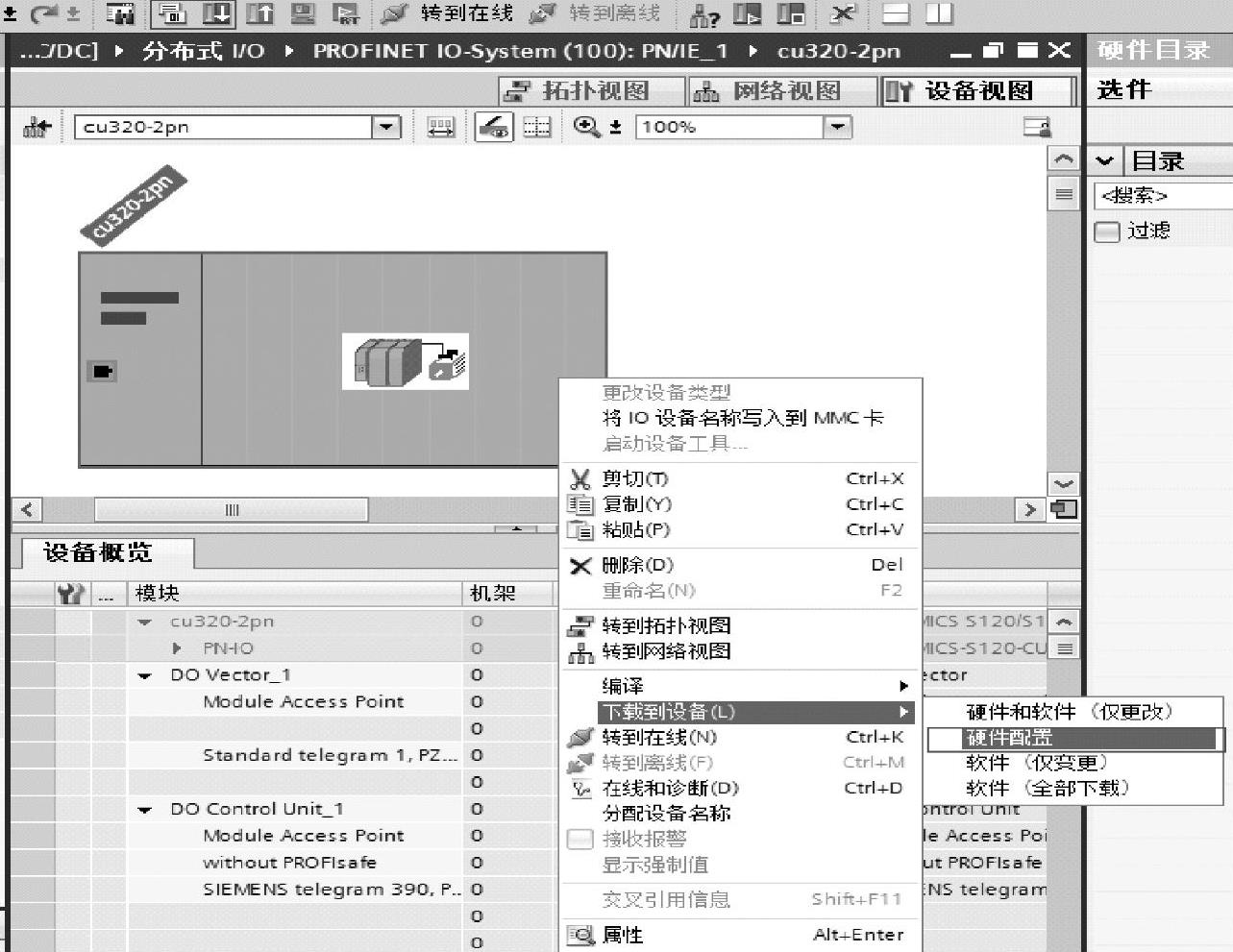Click the accessible devices icon with question mark
The image size is (1233, 952).
[x=705, y=14]
